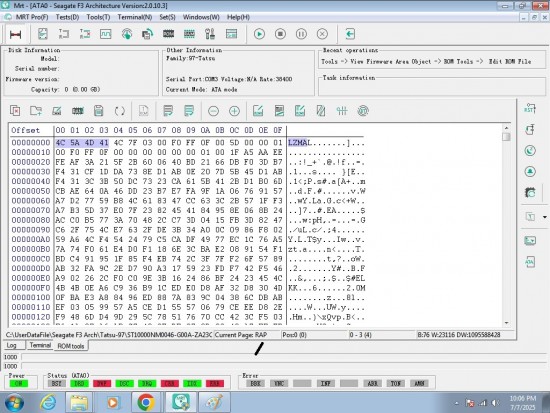The height and width of the screenshot is (413, 550).
Task: Click the waveform monitor icon in main toolbar
Action: click(105, 34)
